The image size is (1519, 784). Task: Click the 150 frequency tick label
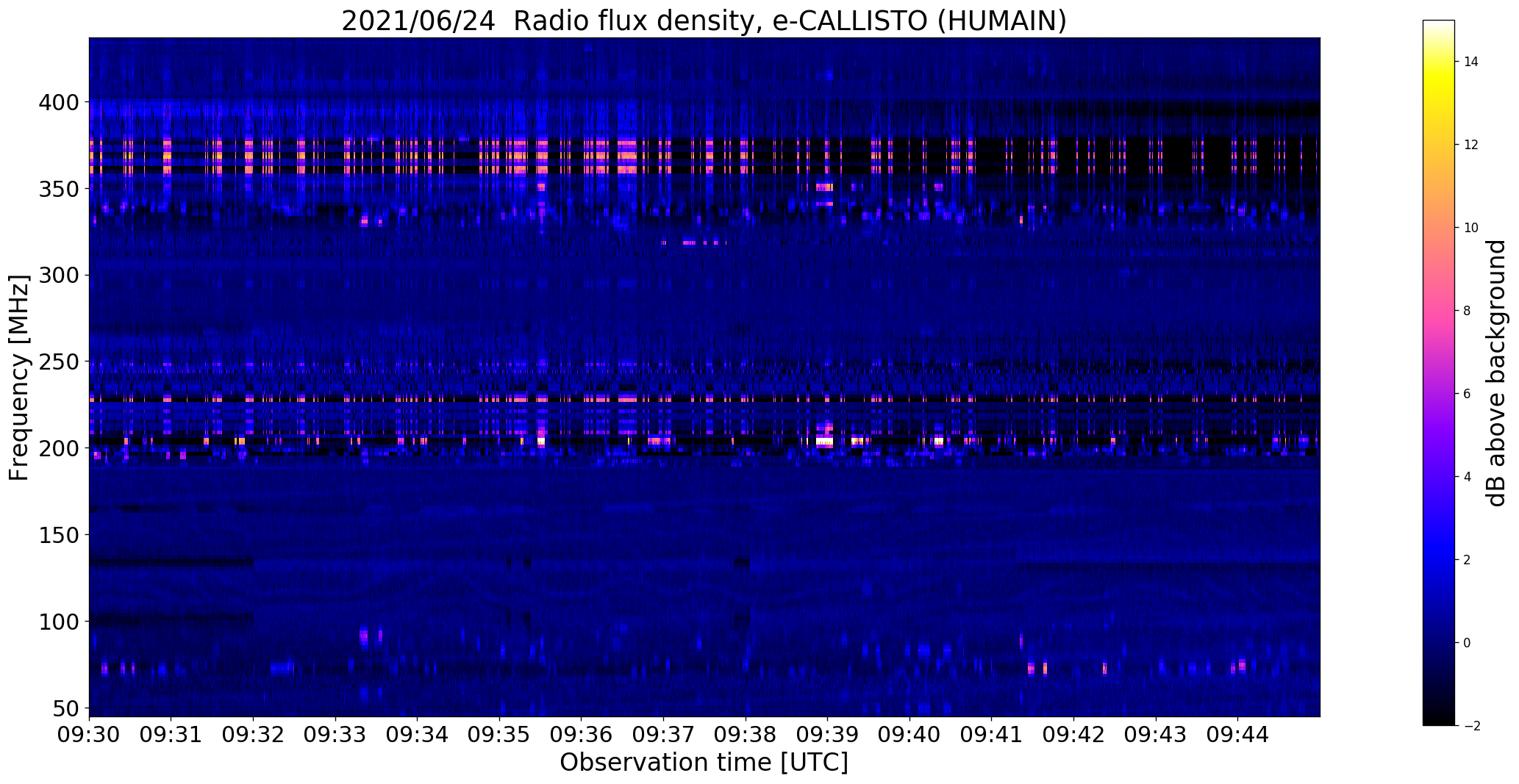tap(60, 535)
